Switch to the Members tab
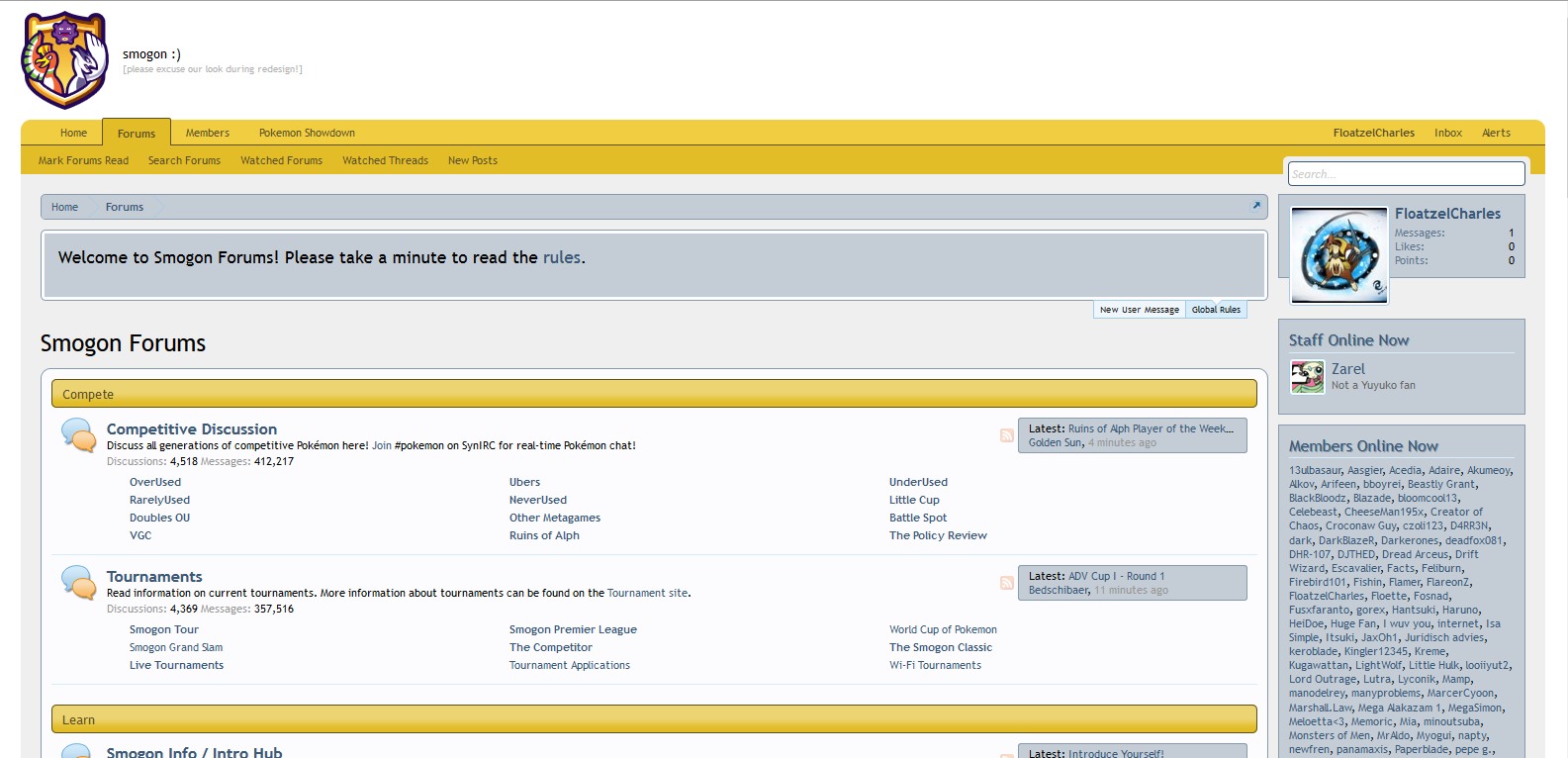Viewport: 1568px width, 758px height. [x=207, y=133]
